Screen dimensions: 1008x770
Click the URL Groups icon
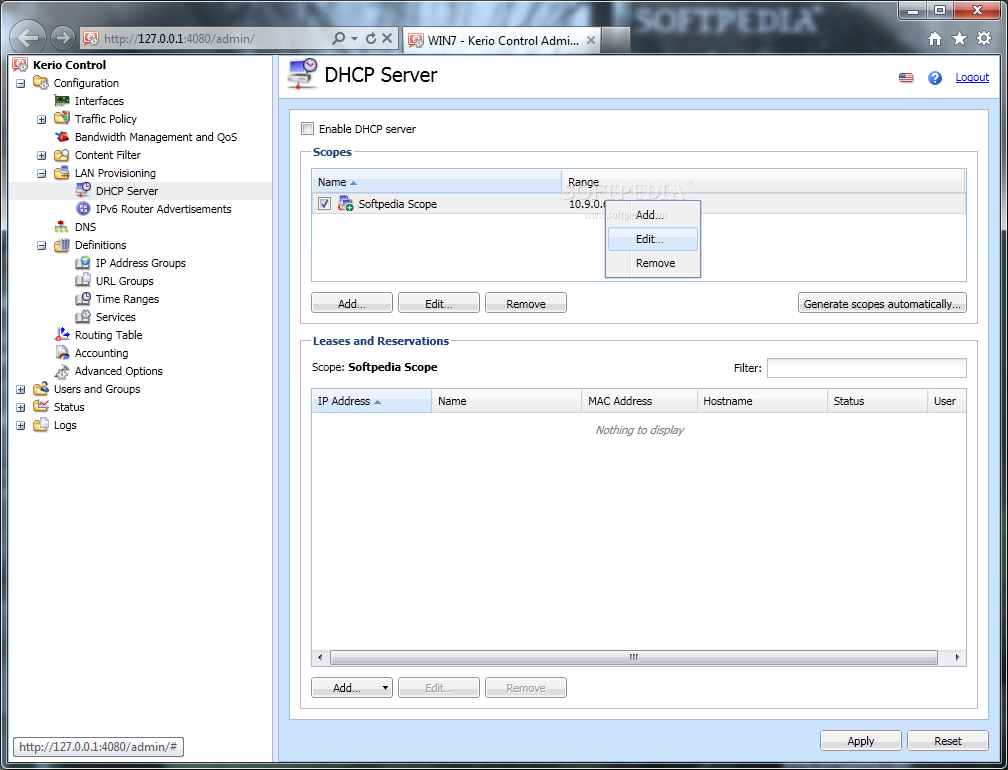click(x=83, y=281)
